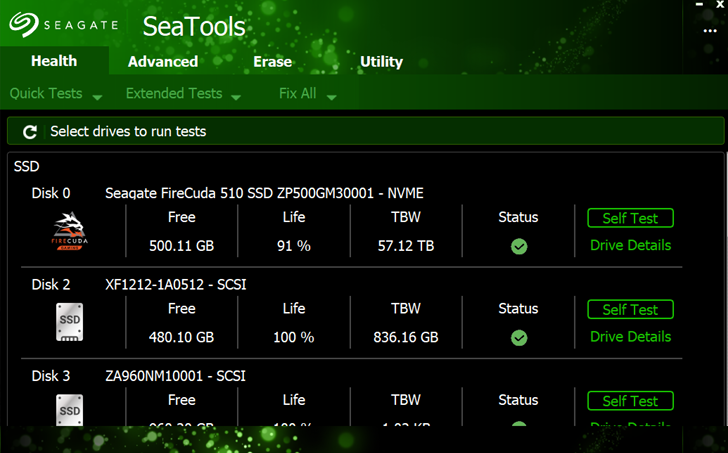The height and width of the screenshot is (453, 728).
Task: Run Self Test on Disk 3
Action: coord(630,401)
